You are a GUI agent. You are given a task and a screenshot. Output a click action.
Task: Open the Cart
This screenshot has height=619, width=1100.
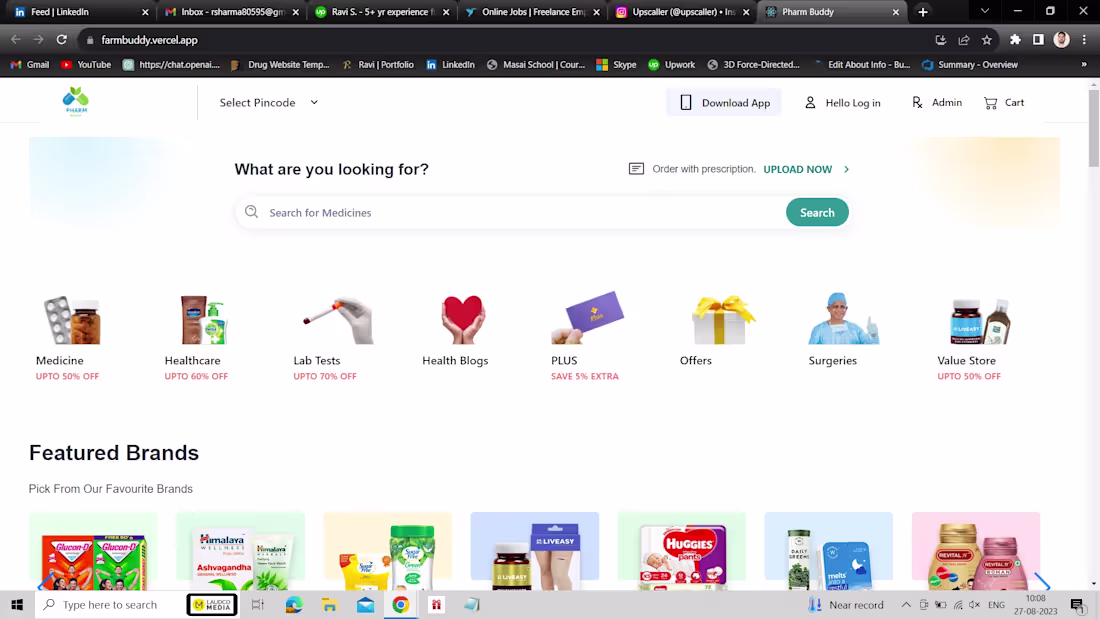pos(1003,102)
